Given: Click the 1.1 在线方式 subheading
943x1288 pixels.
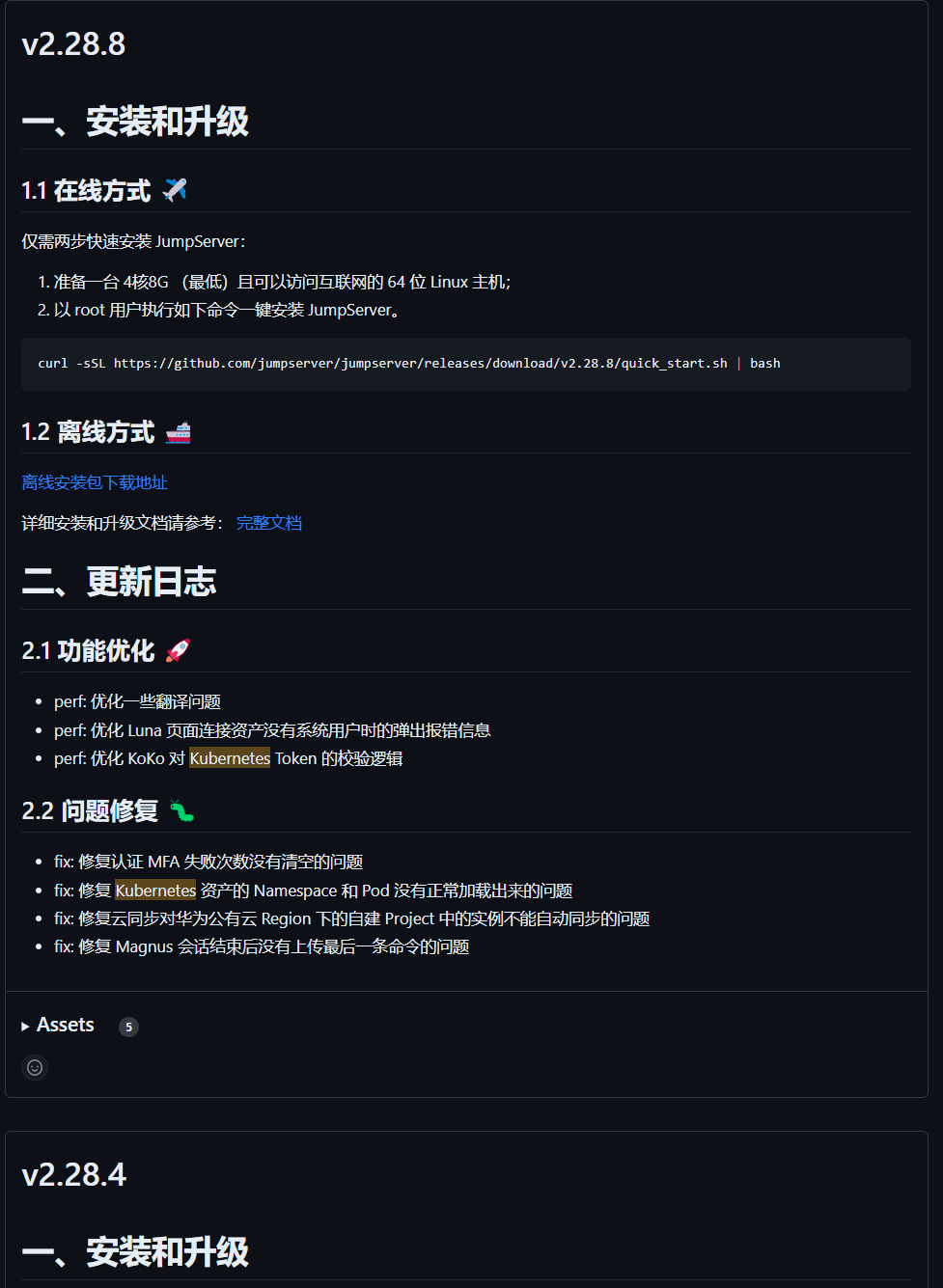Looking at the screenshot, I should [86, 191].
